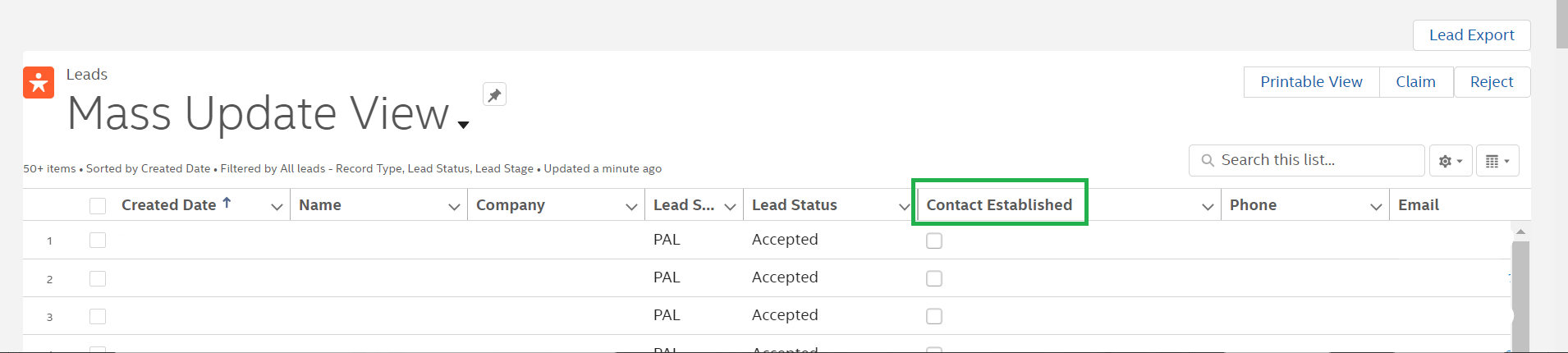Sort by the Lead Status column header
Image resolution: width=1568 pixels, height=353 pixels.
[794, 205]
